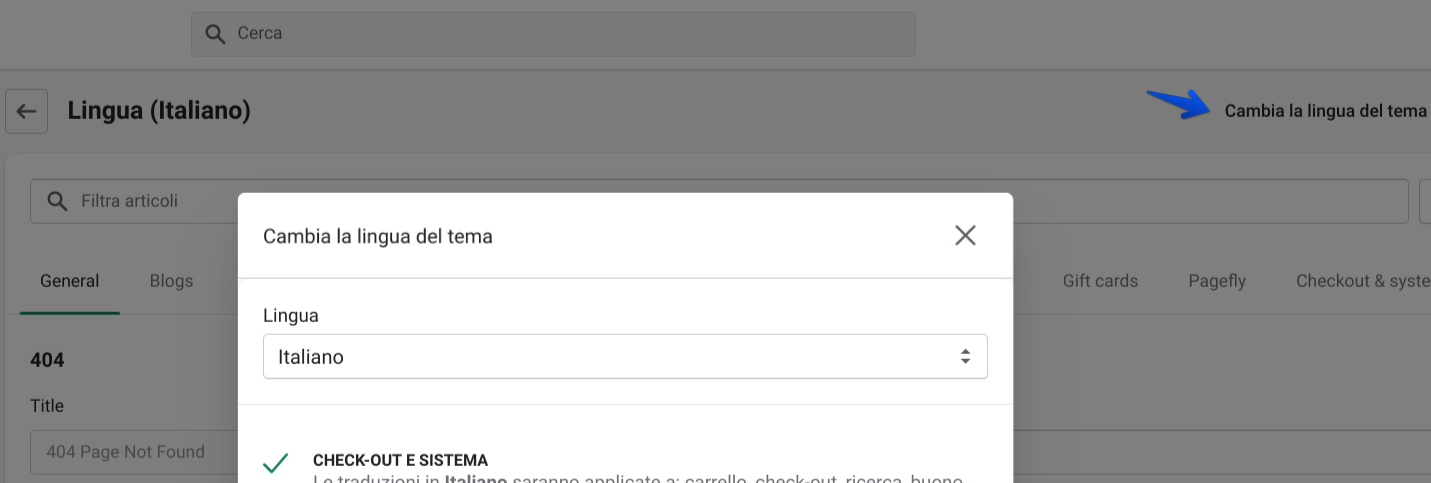
Task: Switch to the General tab
Action: (x=70, y=281)
